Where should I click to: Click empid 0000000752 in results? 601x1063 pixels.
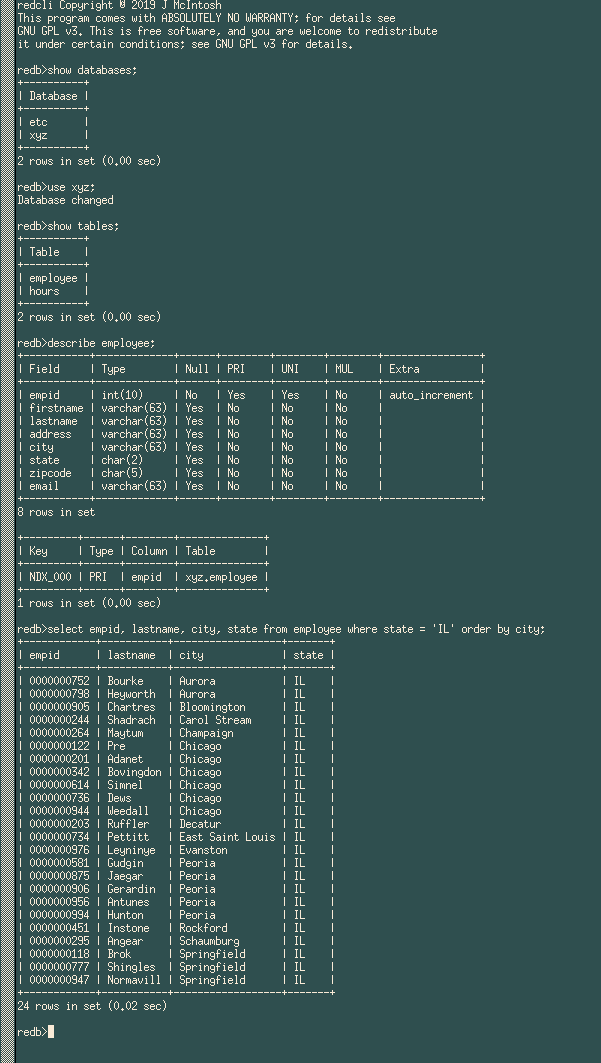tap(59, 681)
